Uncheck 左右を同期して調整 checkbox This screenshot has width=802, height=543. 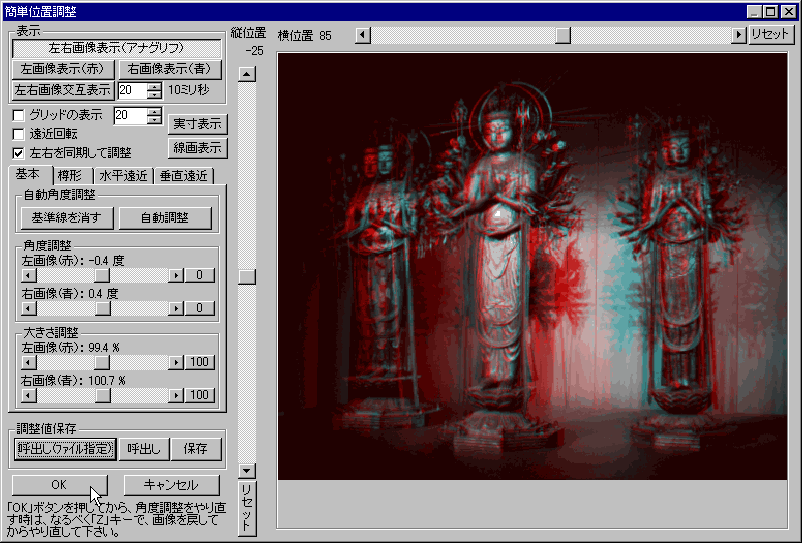(x=18, y=153)
